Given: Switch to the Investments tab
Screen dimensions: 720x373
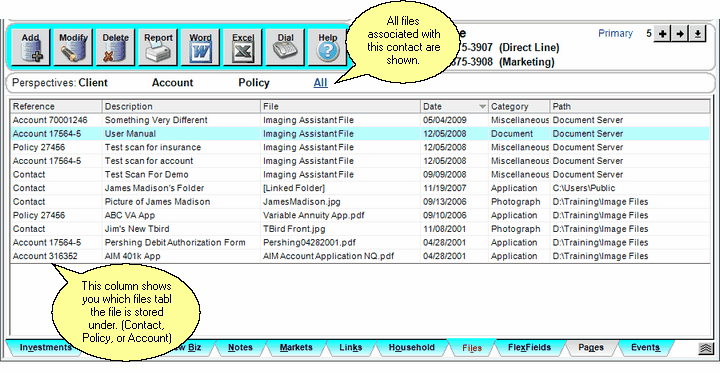Looking at the screenshot, I should click(45, 347).
